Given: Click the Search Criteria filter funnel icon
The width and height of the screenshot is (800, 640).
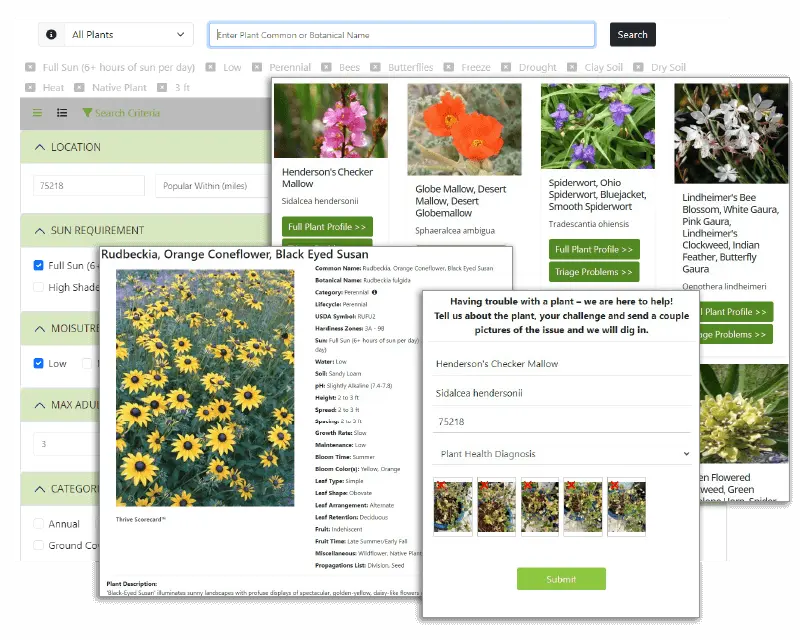Looking at the screenshot, I should [x=87, y=113].
